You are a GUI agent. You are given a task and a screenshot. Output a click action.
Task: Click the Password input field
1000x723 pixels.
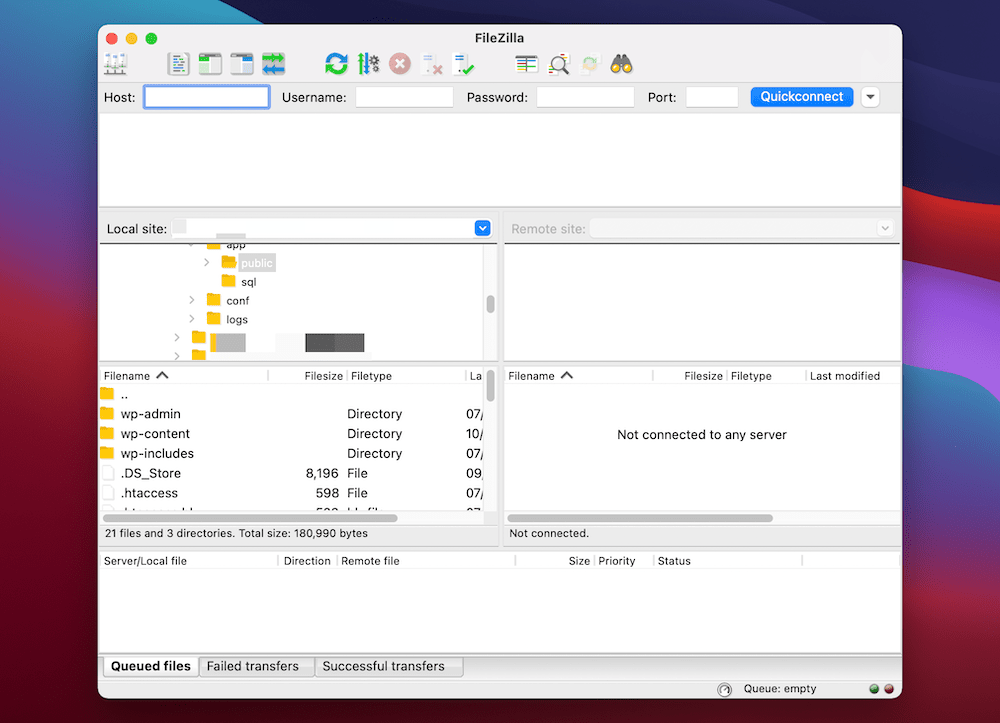[585, 97]
